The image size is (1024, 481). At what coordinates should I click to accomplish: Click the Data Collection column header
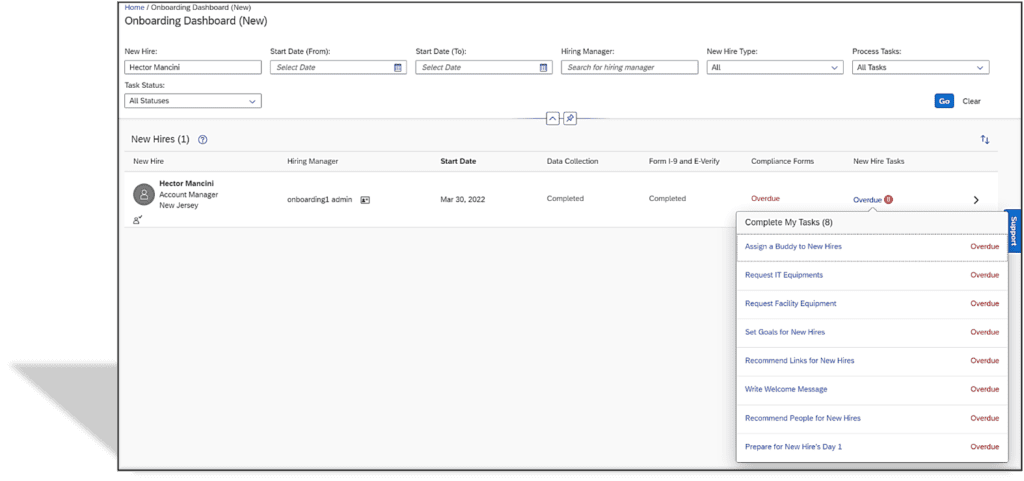(x=572, y=161)
